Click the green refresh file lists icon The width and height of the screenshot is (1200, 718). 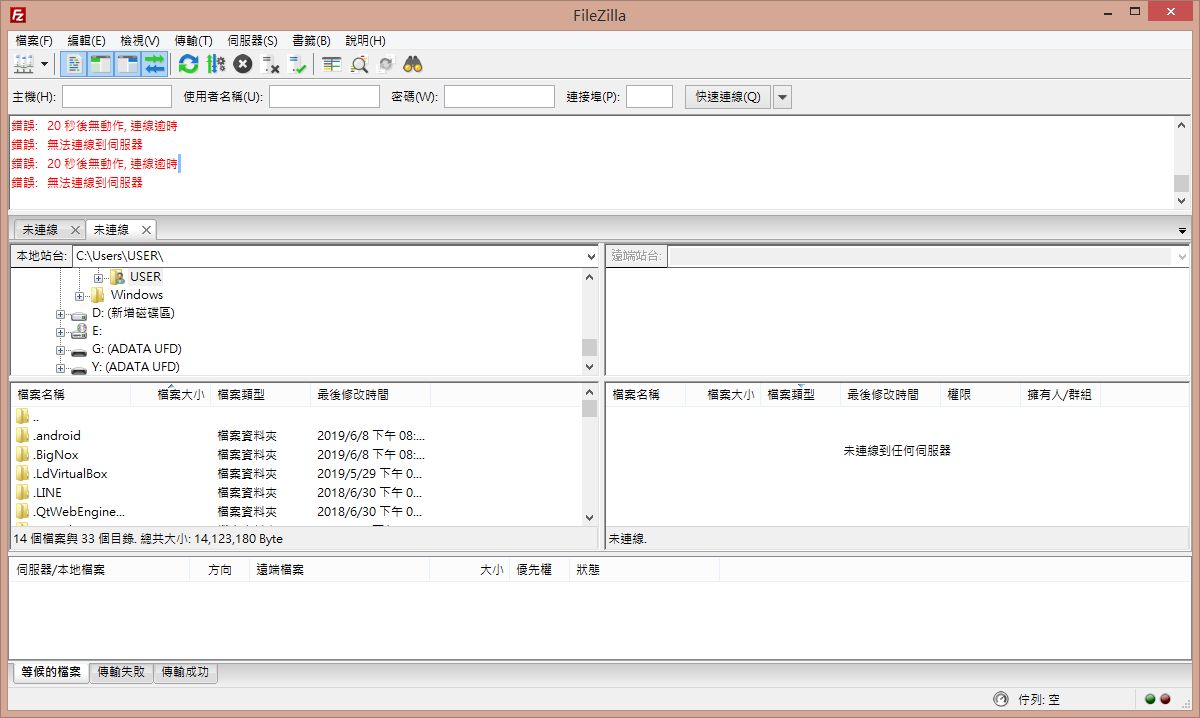188,64
